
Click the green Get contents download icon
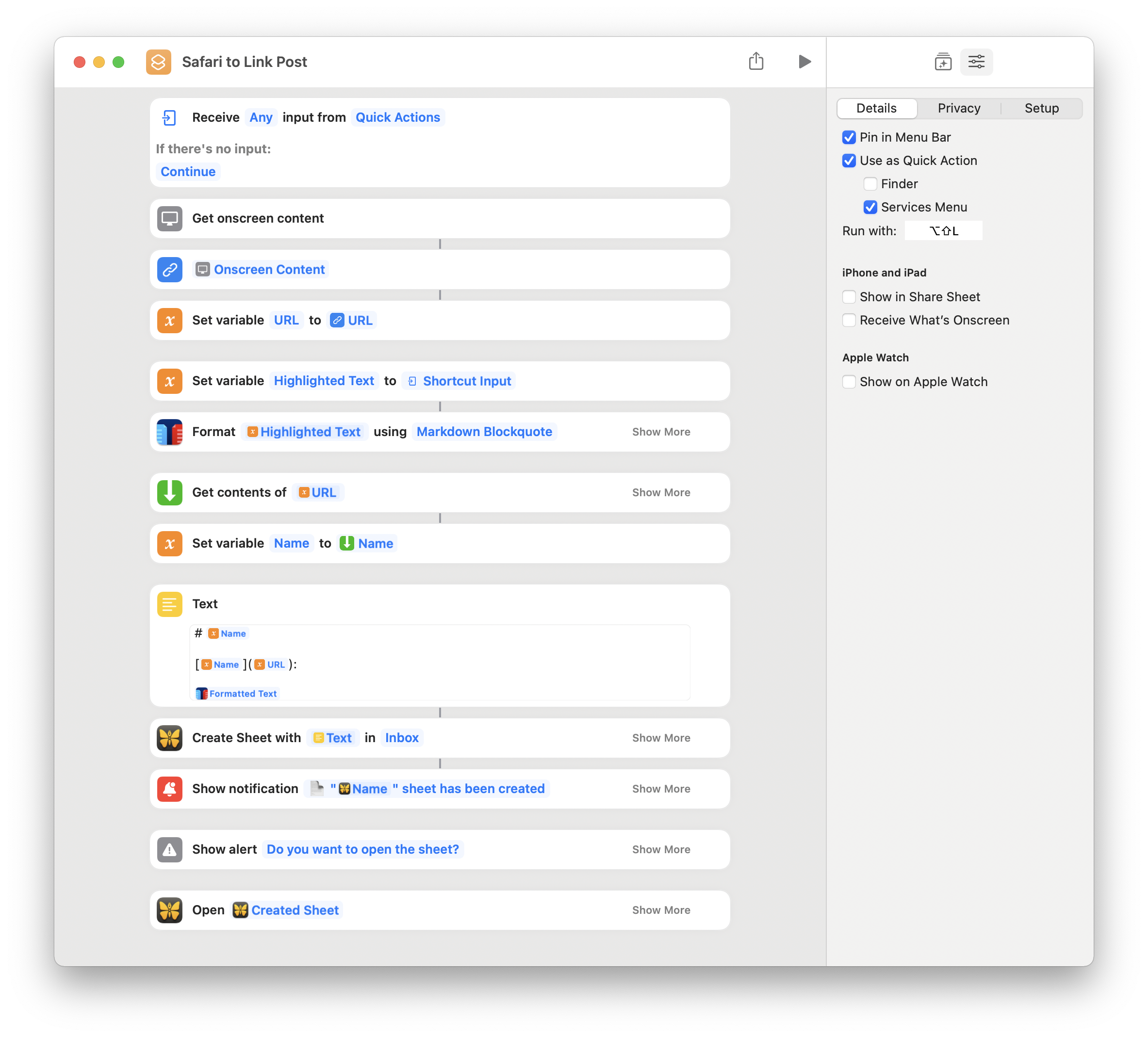170,492
